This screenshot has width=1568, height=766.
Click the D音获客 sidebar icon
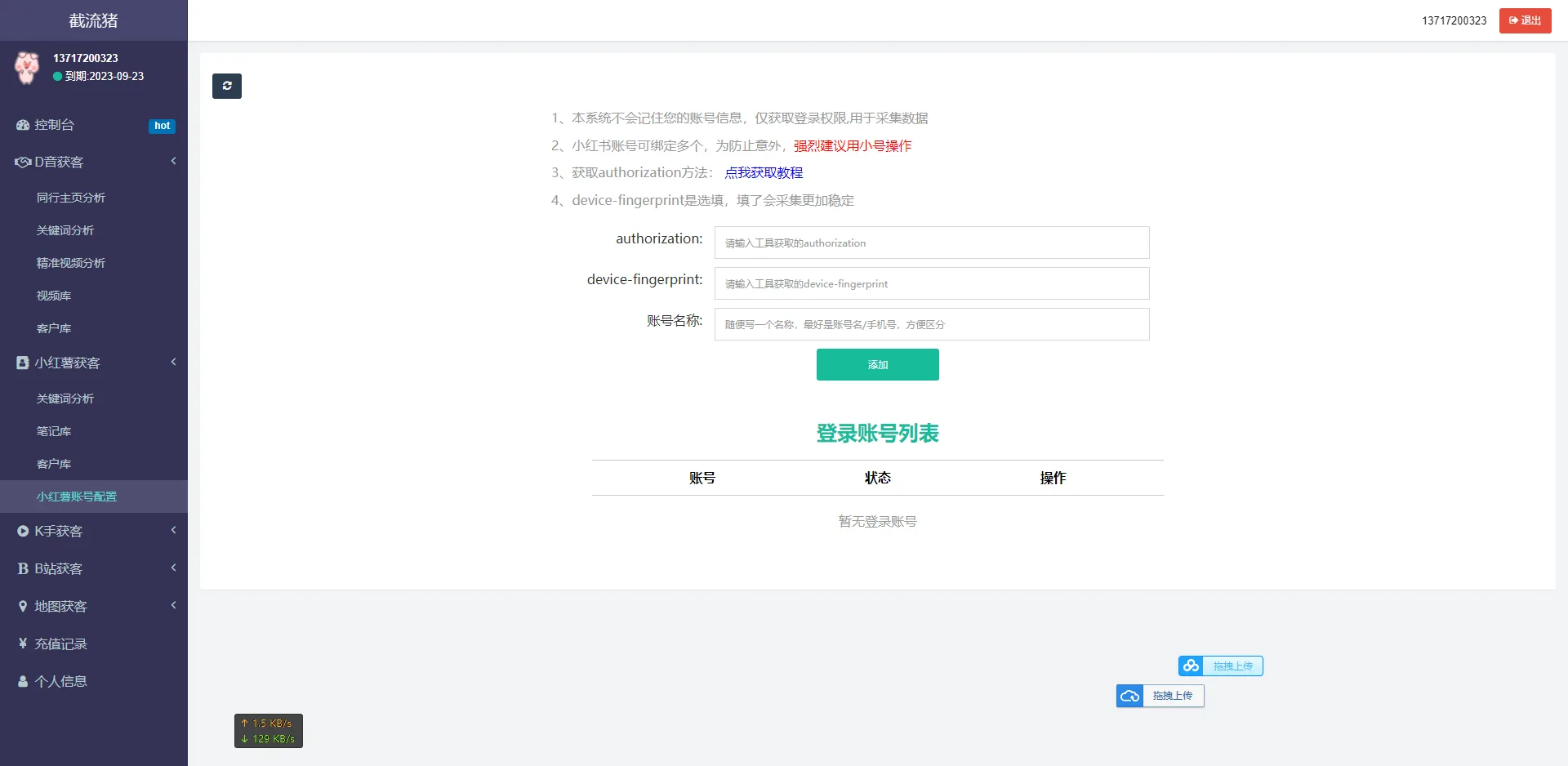tap(21, 161)
